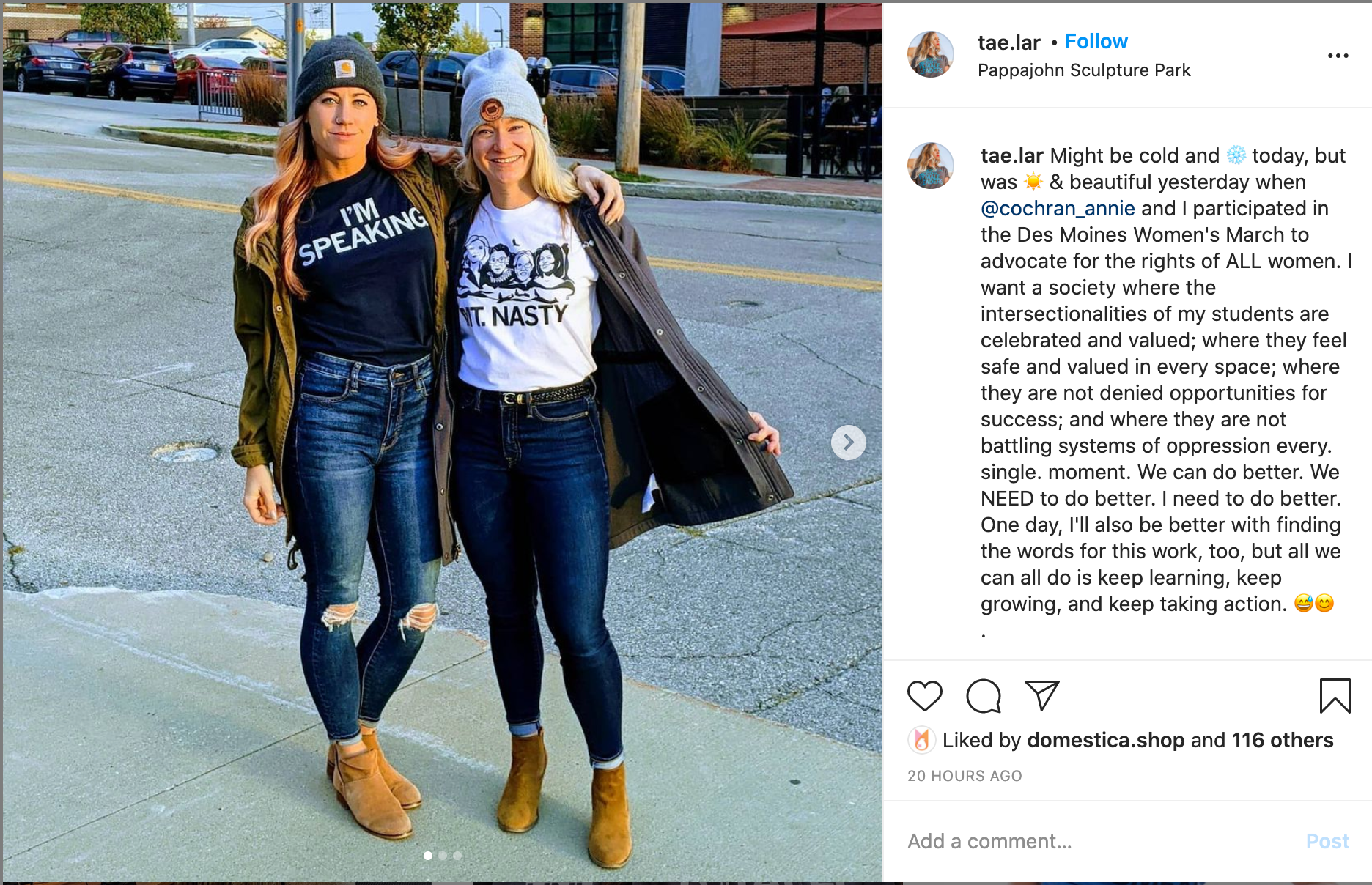1372x885 pixels.
Task: Open the @cochran_annie mention in the caption
Action: point(1058,209)
